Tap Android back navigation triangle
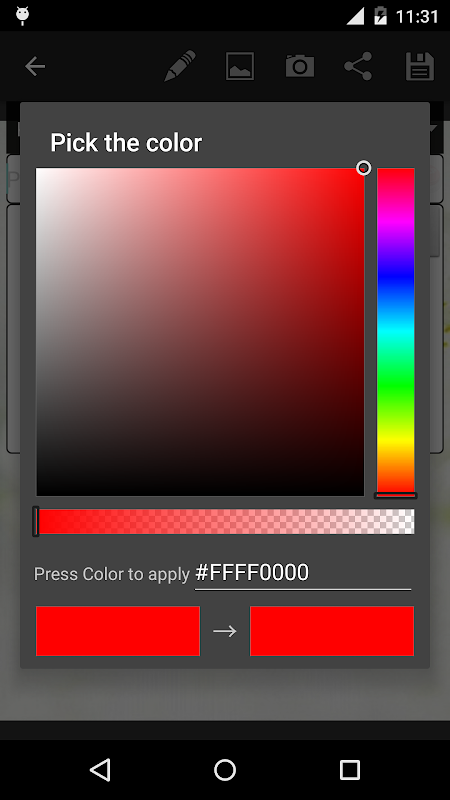 [100, 769]
